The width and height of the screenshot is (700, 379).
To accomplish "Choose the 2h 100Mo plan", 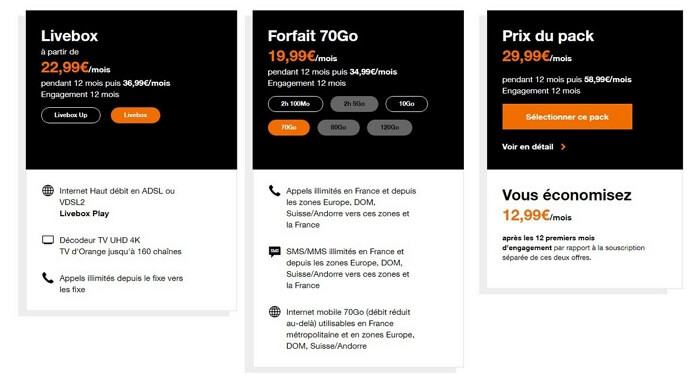I will tap(295, 104).
